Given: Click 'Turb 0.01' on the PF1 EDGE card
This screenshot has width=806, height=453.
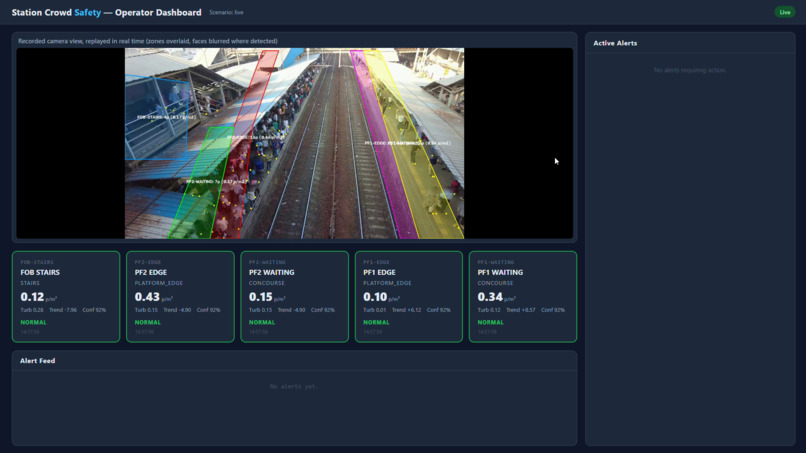Looking at the screenshot, I should coord(375,310).
